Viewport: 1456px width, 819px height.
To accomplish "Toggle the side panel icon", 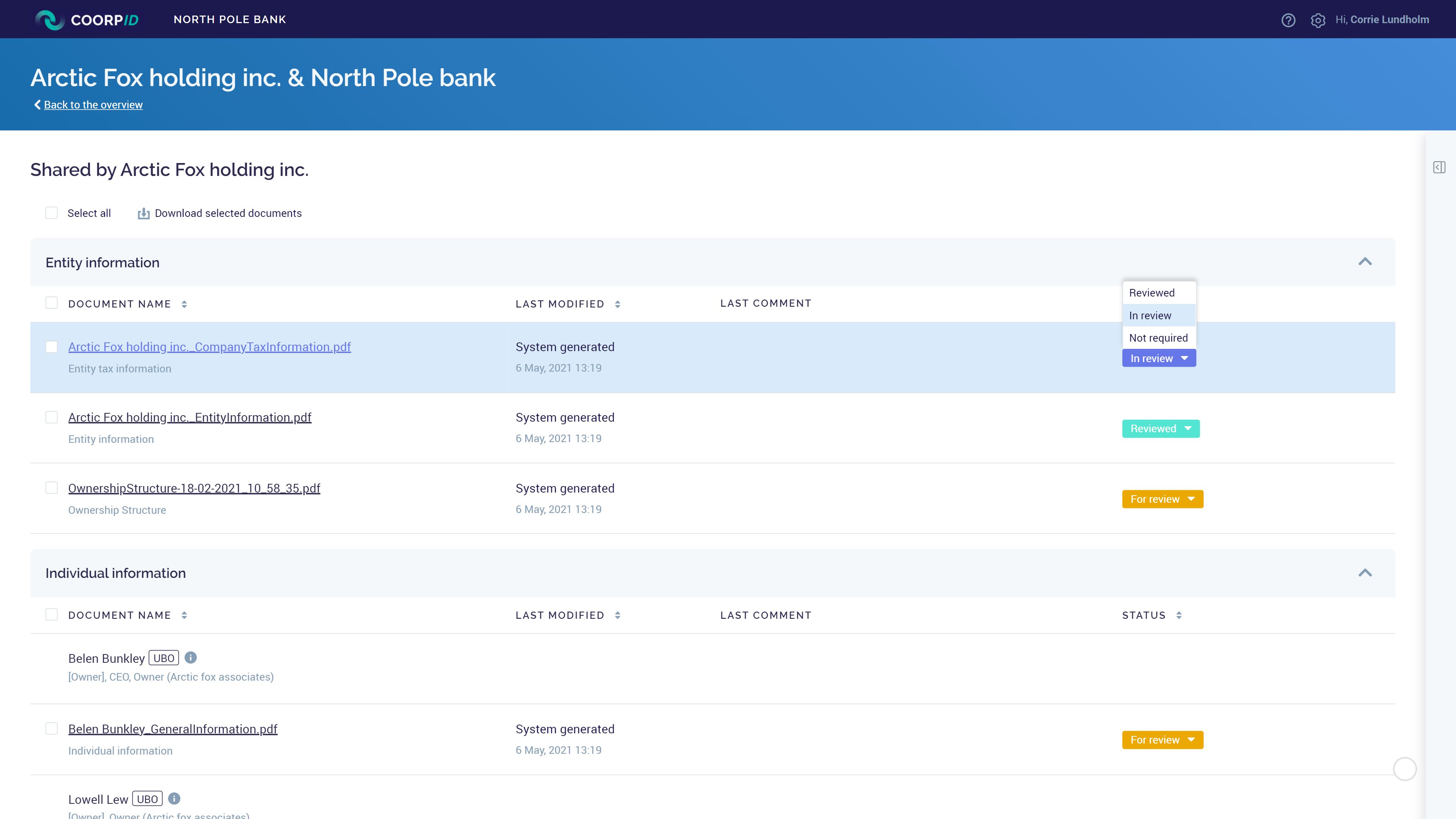I will point(1439,167).
